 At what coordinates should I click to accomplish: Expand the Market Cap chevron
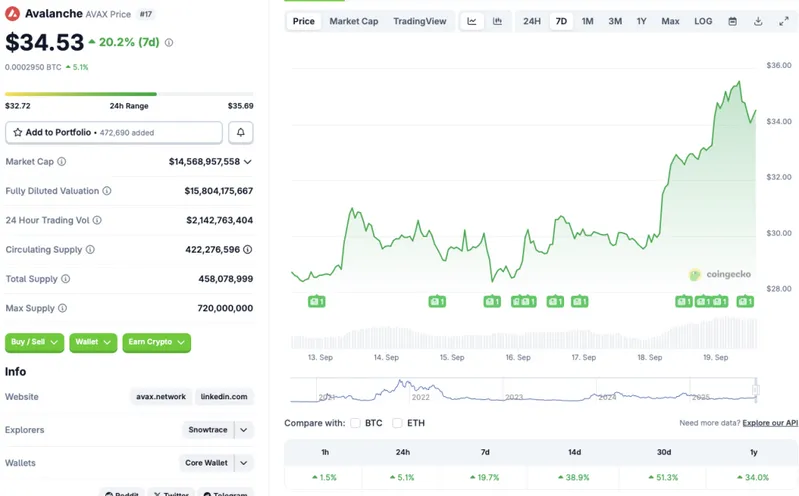click(x=248, y=162)
